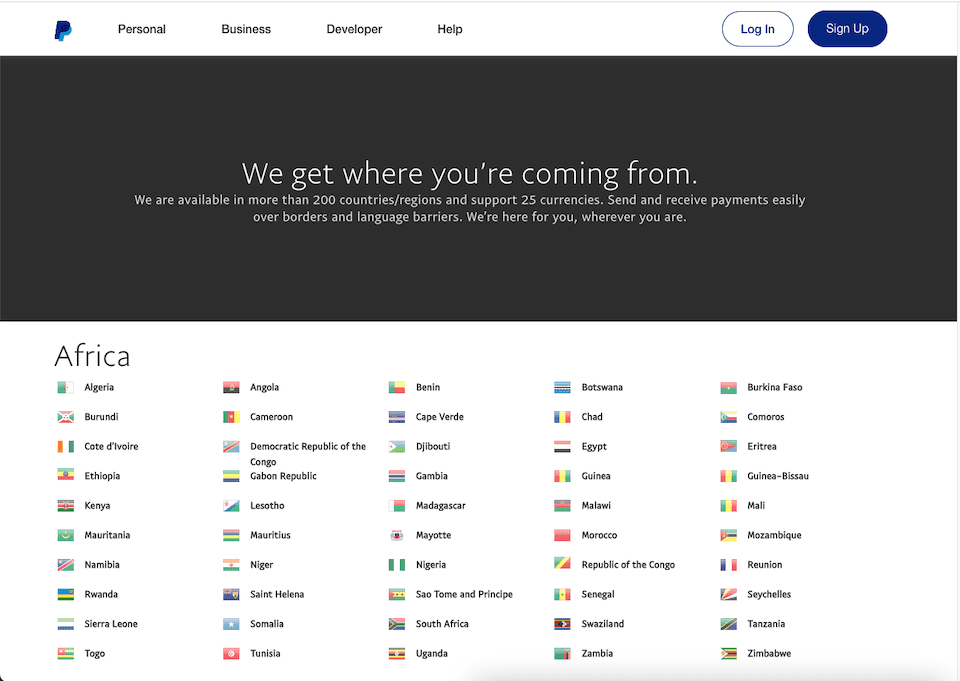Select the Botswana country link
Screen dimensions: 960x681
[x=601, y=387]
